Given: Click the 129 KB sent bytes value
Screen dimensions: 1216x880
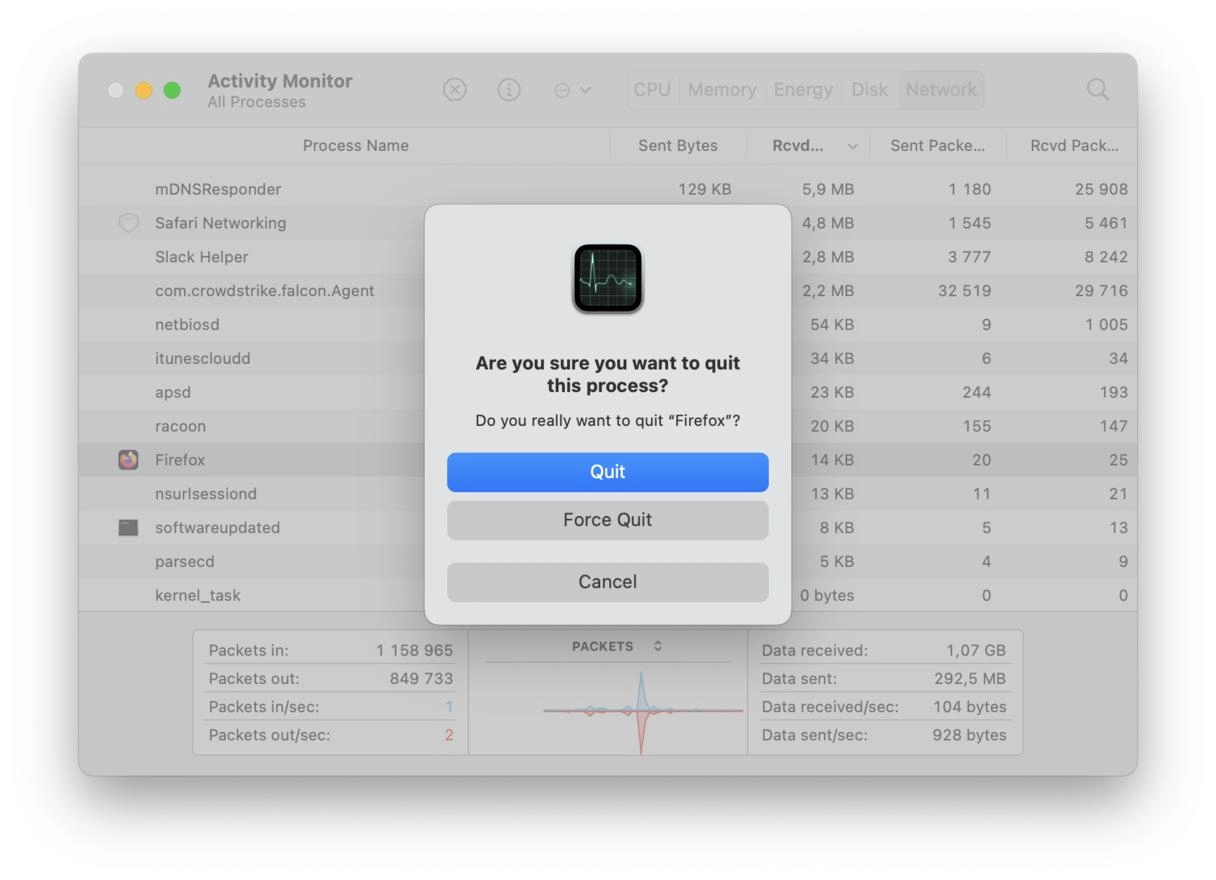Looking at the screenshot, I should tap(705, 189).
